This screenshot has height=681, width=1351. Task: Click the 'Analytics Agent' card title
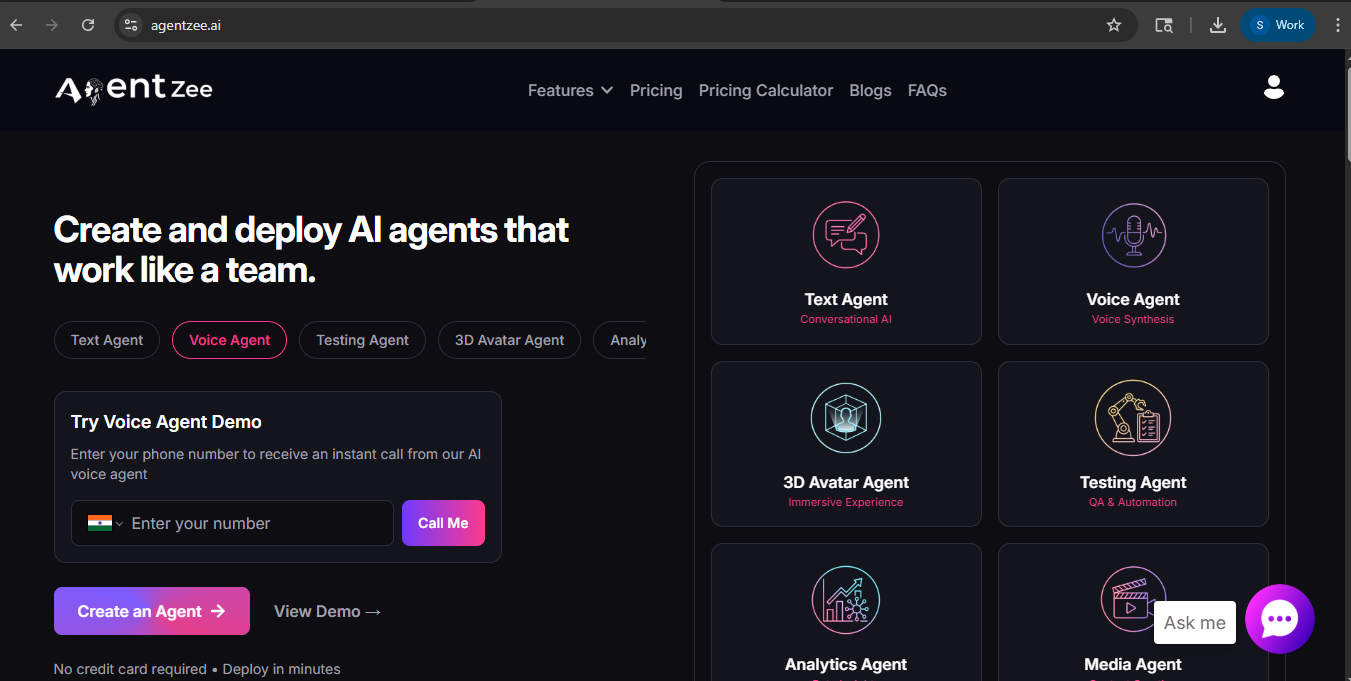846,664
